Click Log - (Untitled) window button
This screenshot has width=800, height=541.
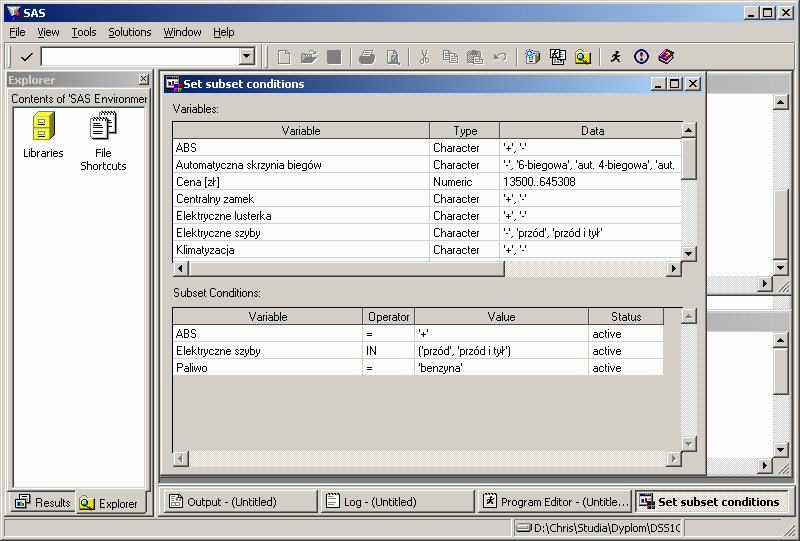click(397, 502)
